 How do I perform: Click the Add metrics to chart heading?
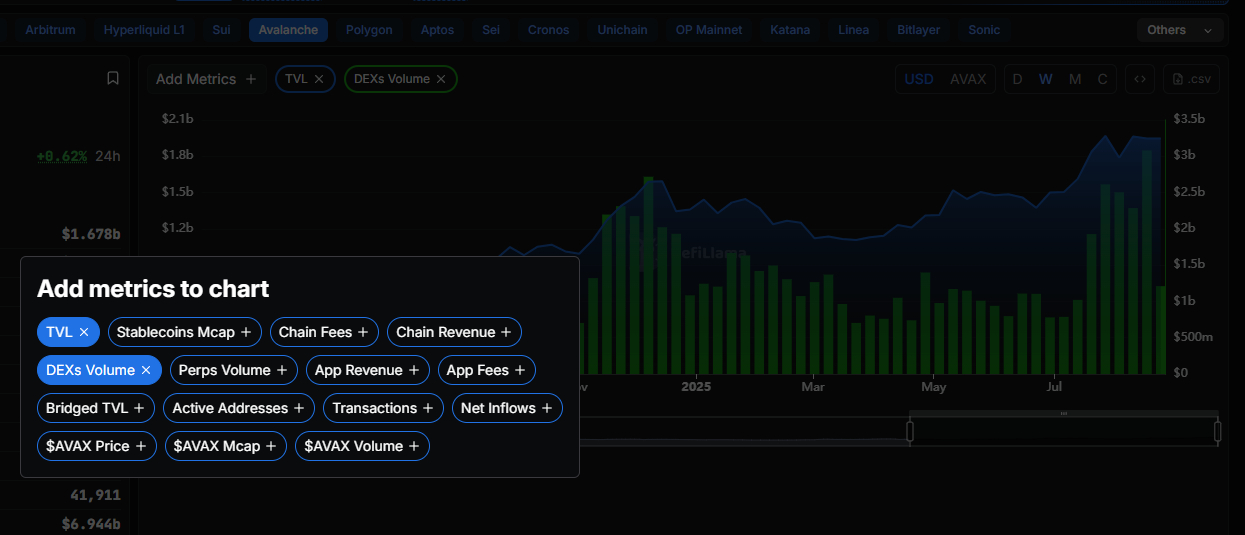153,289
